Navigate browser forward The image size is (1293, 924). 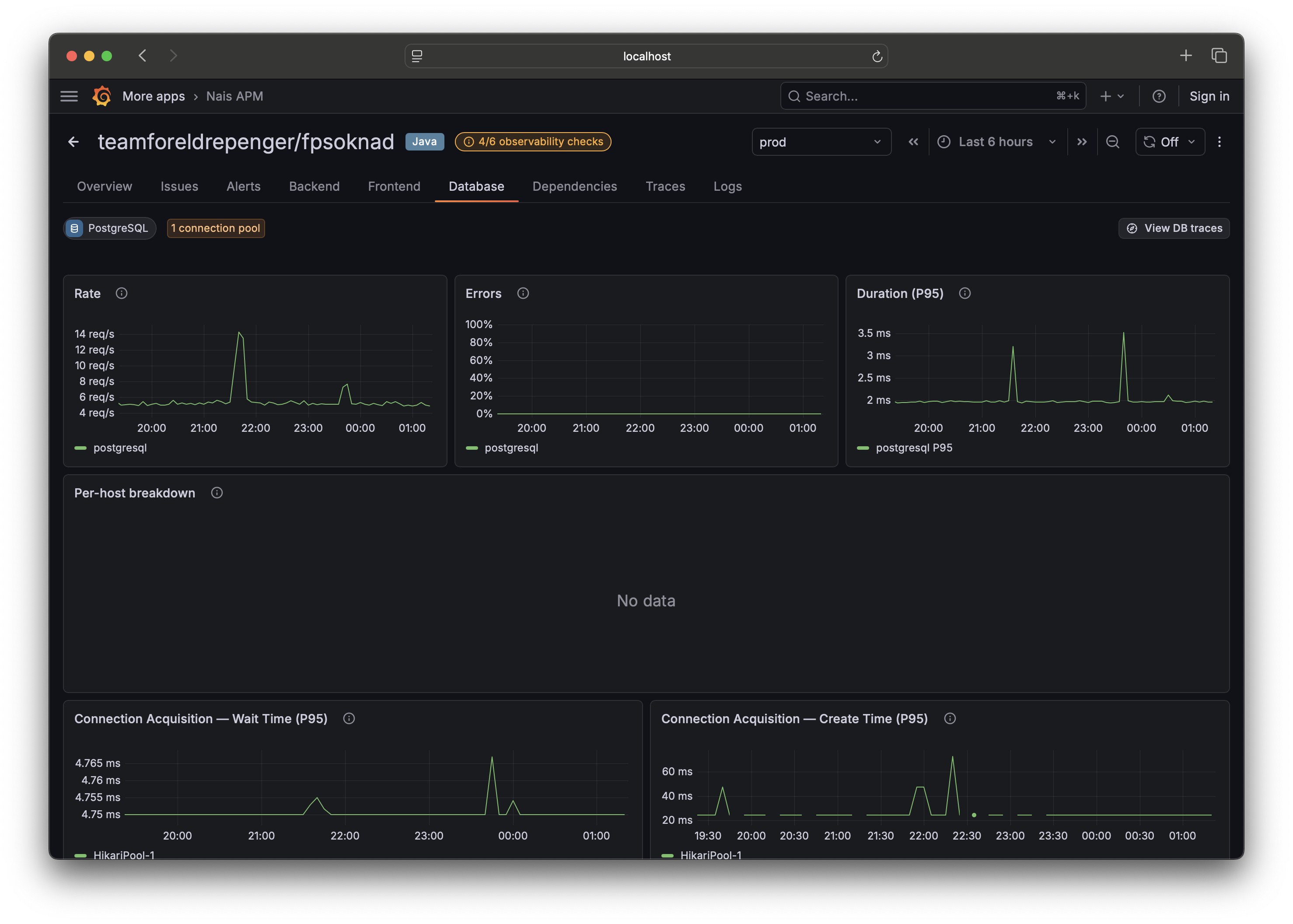click(x=174, y=55)
